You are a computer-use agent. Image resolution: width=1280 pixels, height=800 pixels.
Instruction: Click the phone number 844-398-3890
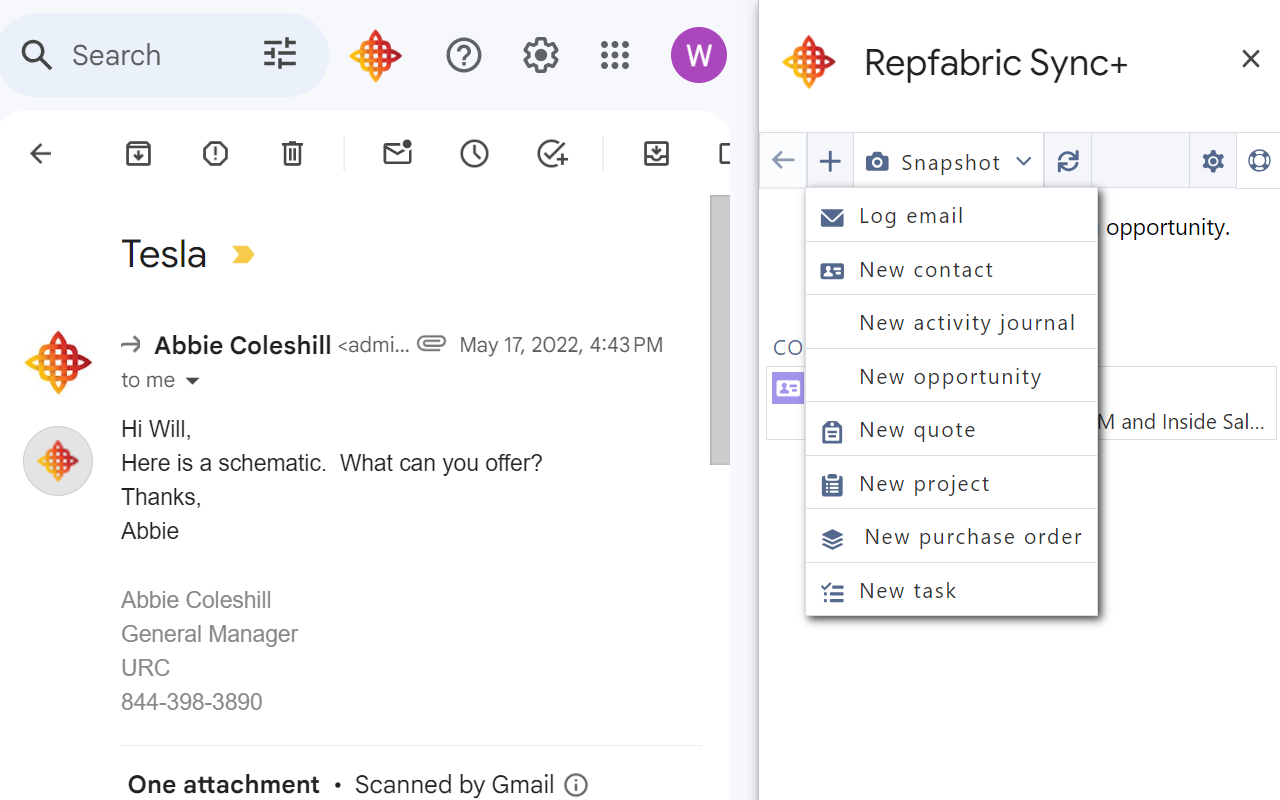click(192, 702)
